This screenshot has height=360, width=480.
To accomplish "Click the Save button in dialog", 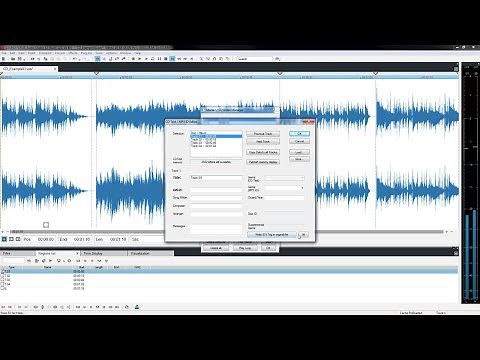I will click(299, 159).
